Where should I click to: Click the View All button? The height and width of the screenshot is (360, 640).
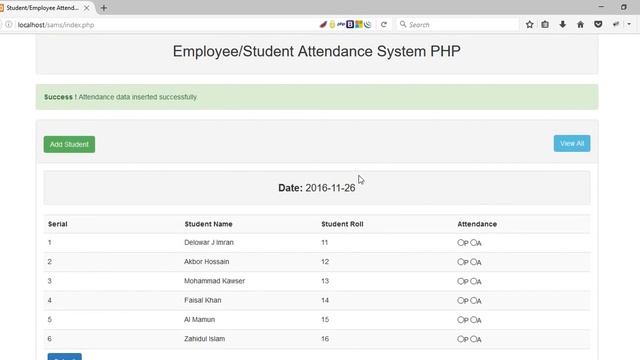[x=572, y=144]
